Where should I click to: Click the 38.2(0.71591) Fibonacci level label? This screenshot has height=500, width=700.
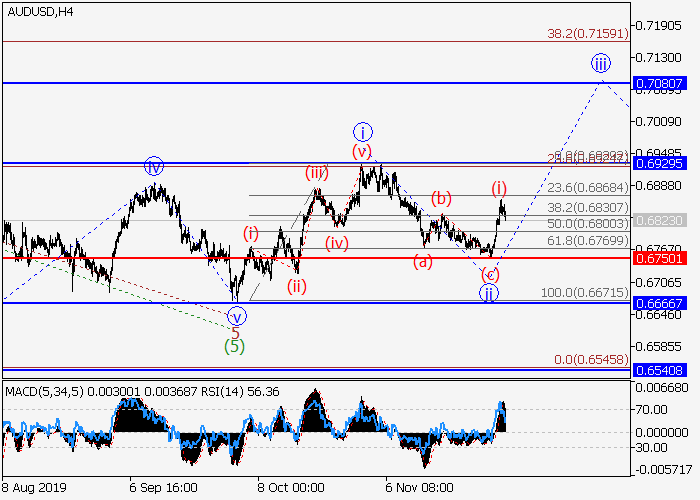click(x=587, y=34)
